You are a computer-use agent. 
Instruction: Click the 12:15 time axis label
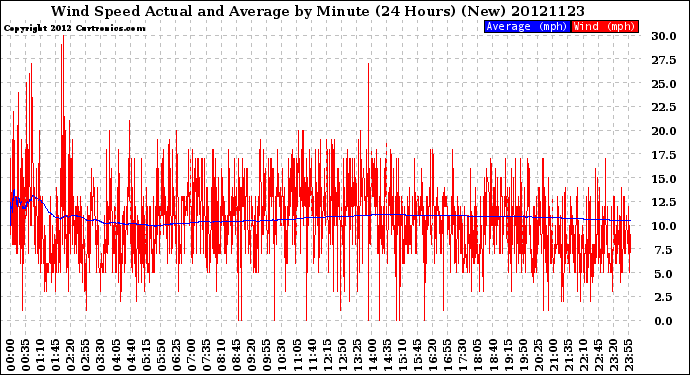(x=327, y=355)
